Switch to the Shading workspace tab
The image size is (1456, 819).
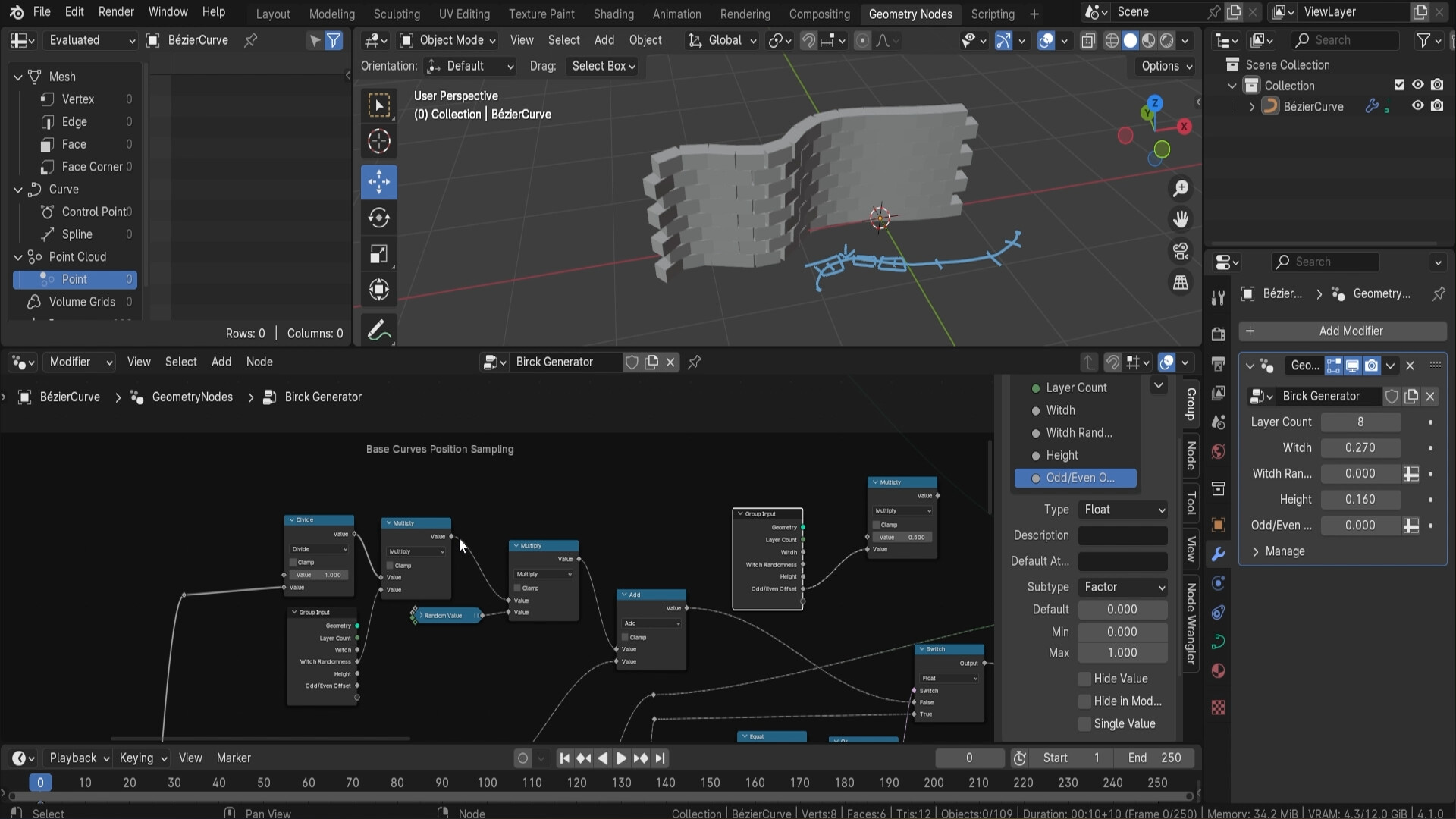[613, 14]
